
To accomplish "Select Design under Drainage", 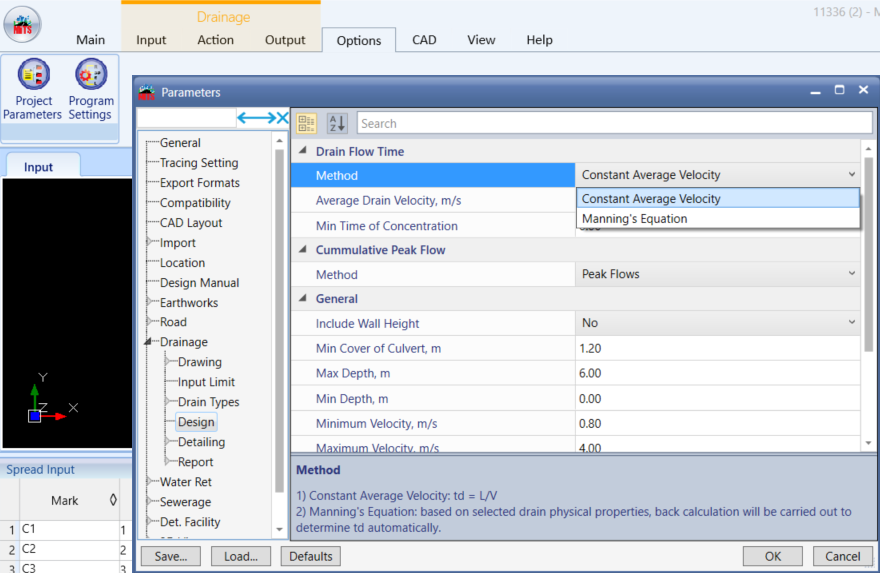I will (x=196, y=421).
